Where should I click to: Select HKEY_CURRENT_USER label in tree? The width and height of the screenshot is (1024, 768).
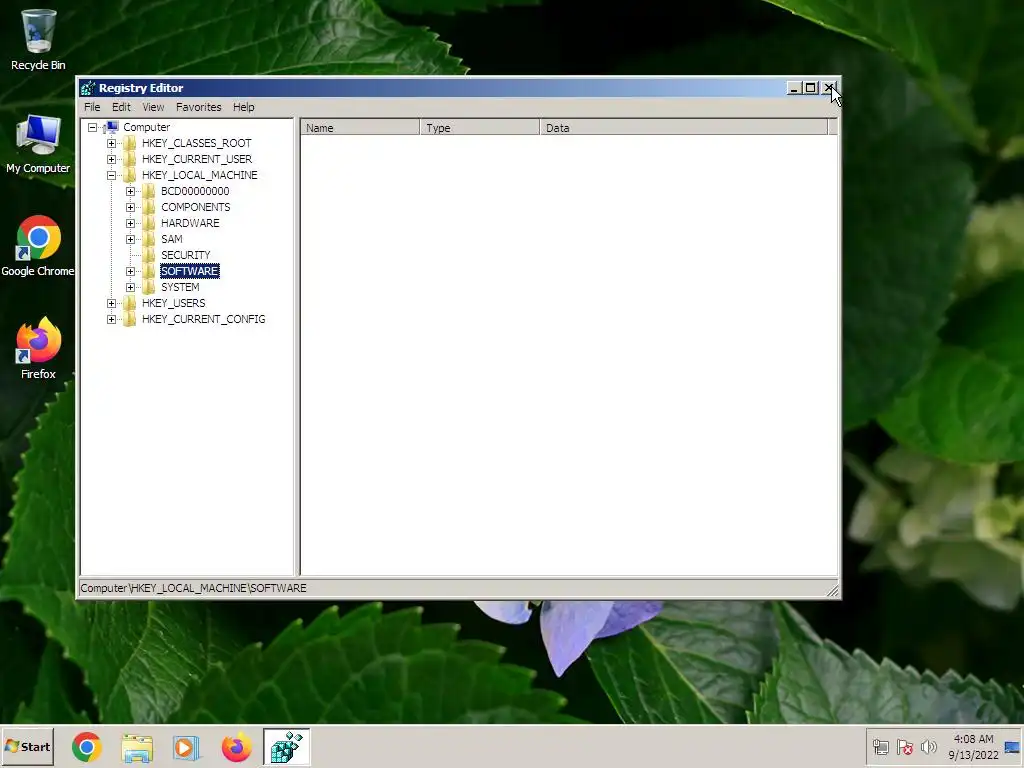tap(197, 159)
